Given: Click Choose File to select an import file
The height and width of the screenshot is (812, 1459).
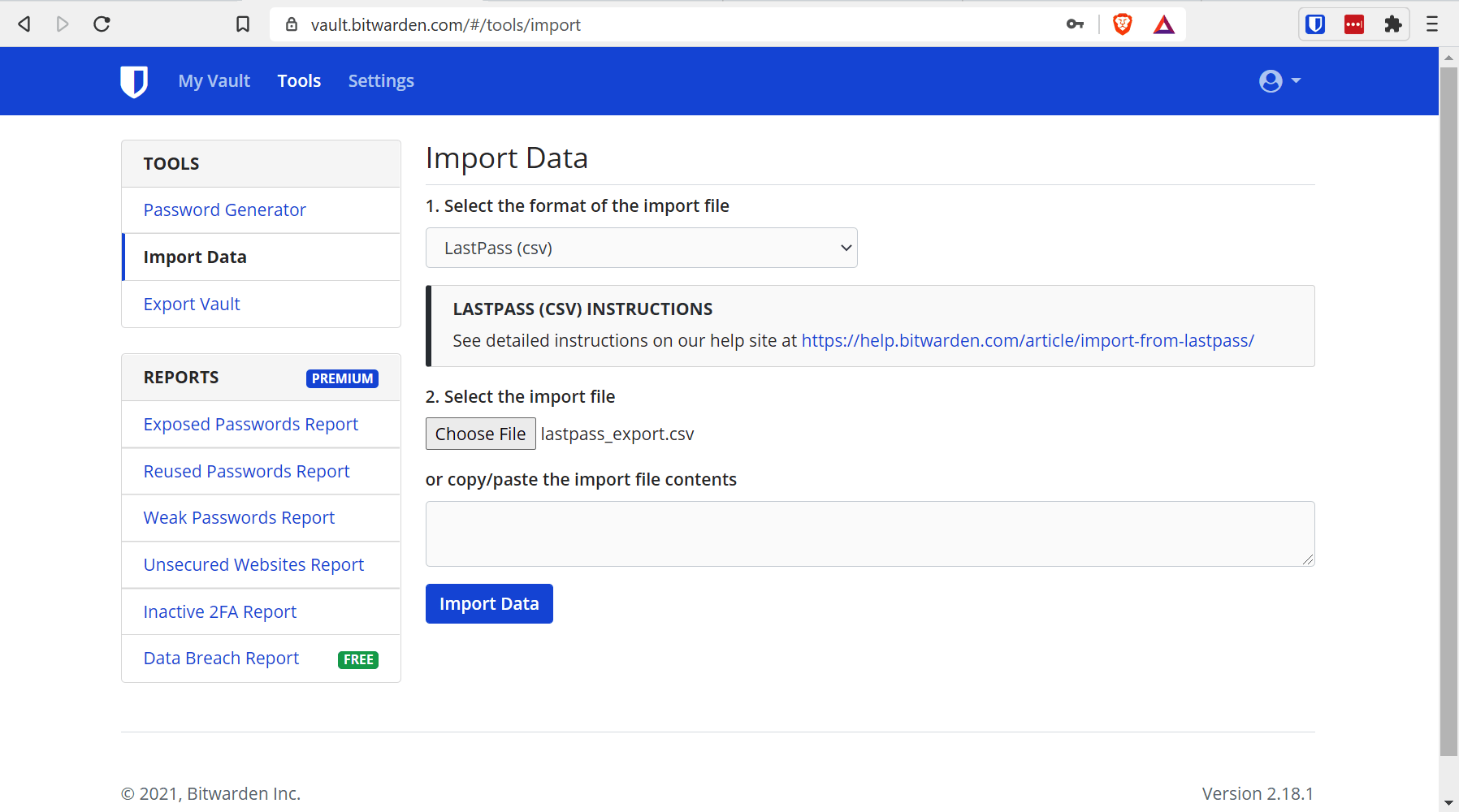Looking at the screenshot, I should [480, 434].
